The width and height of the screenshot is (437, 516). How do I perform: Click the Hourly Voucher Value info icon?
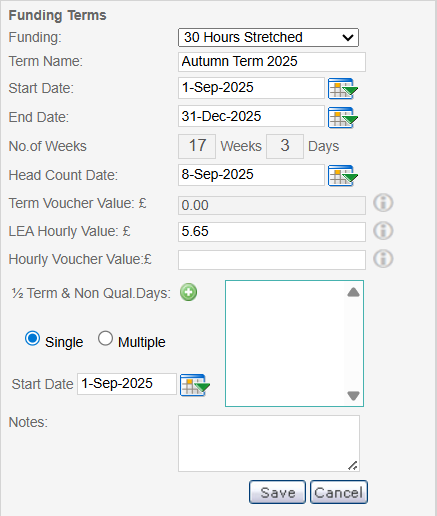coord(383,259)
